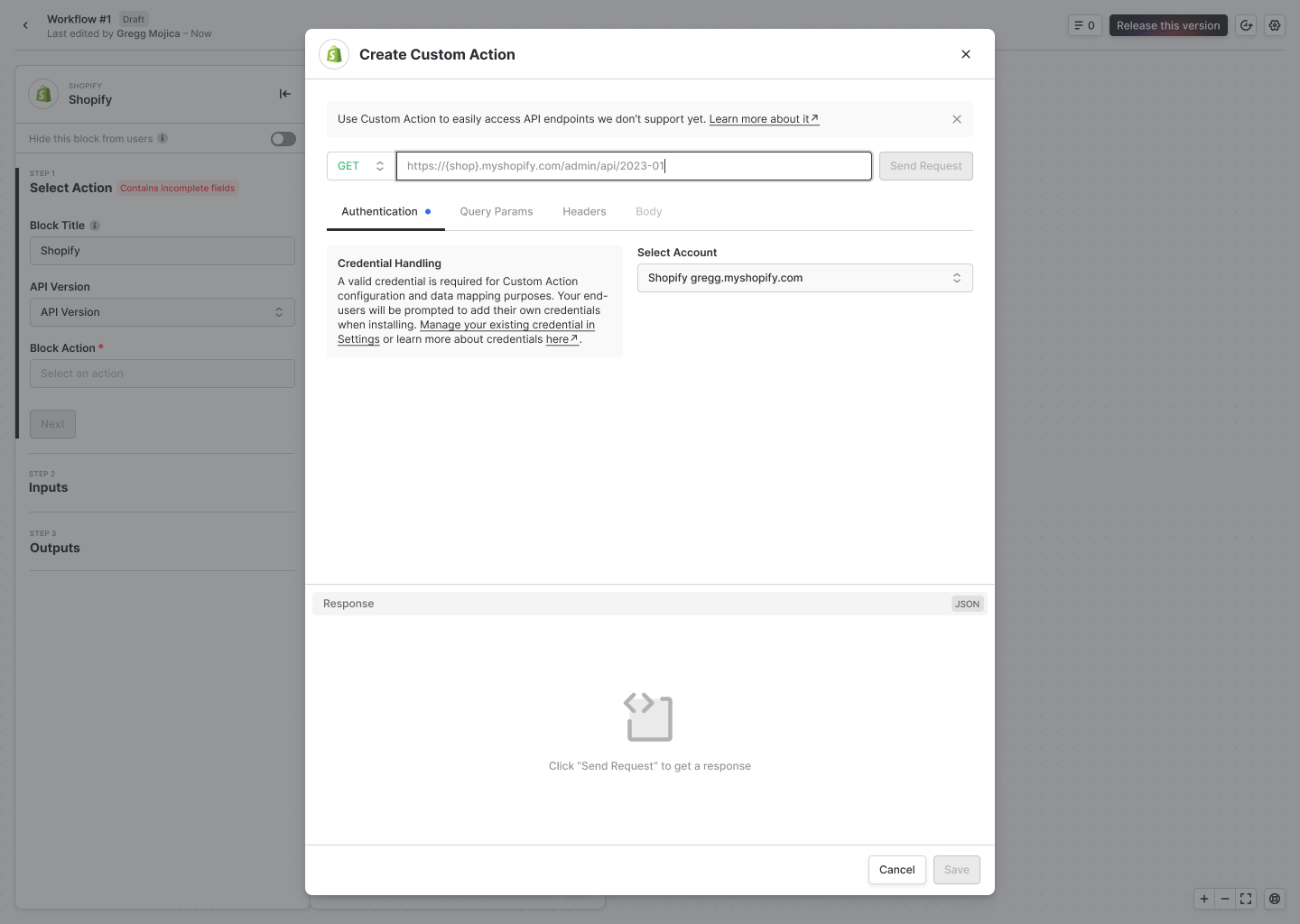The width and height of the screenshot is (1300, 924).
Task: Click the info icon next to Block Title
Action: tap(95, 226)
